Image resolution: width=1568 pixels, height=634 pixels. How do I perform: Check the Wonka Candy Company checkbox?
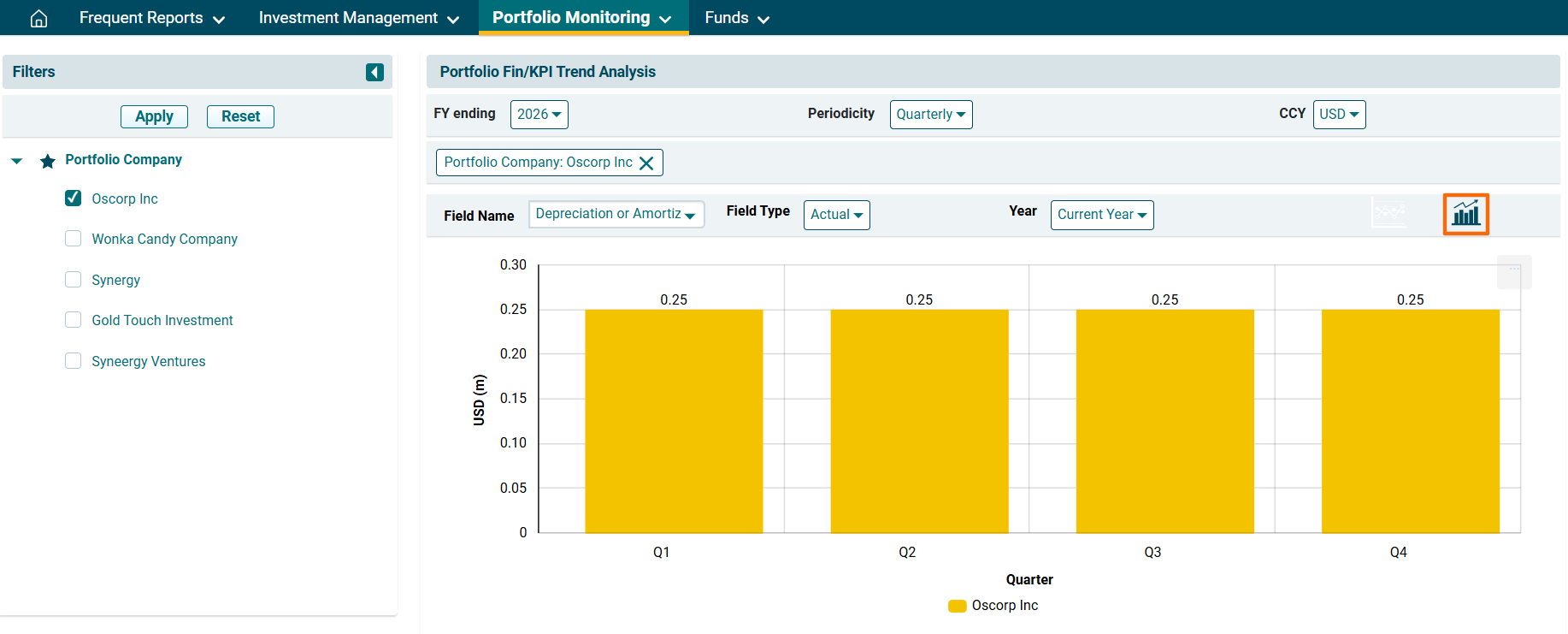click(74, 239)
